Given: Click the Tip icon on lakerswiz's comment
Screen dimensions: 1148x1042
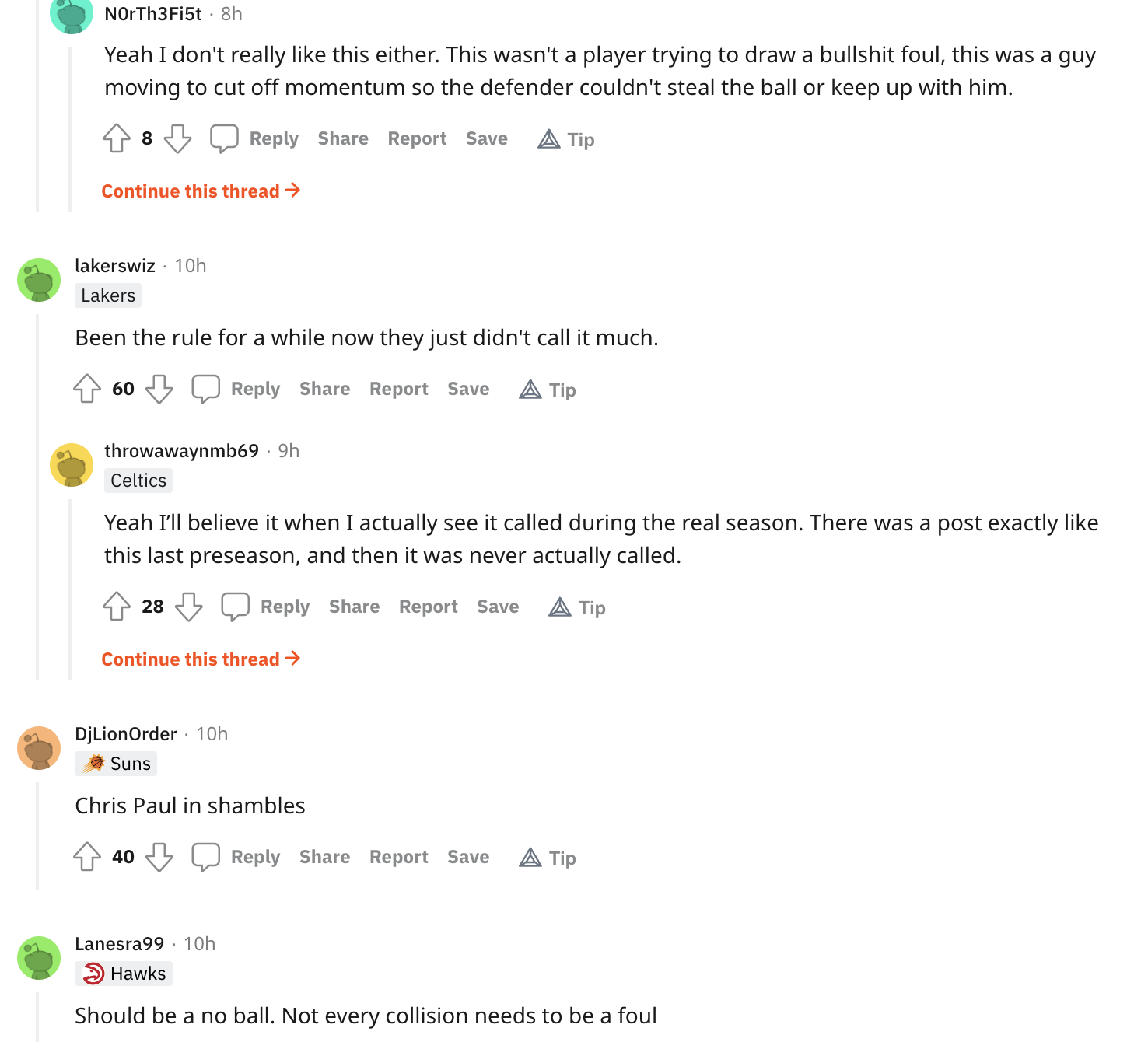Looking at the screenshot, I should click(530, 390).
